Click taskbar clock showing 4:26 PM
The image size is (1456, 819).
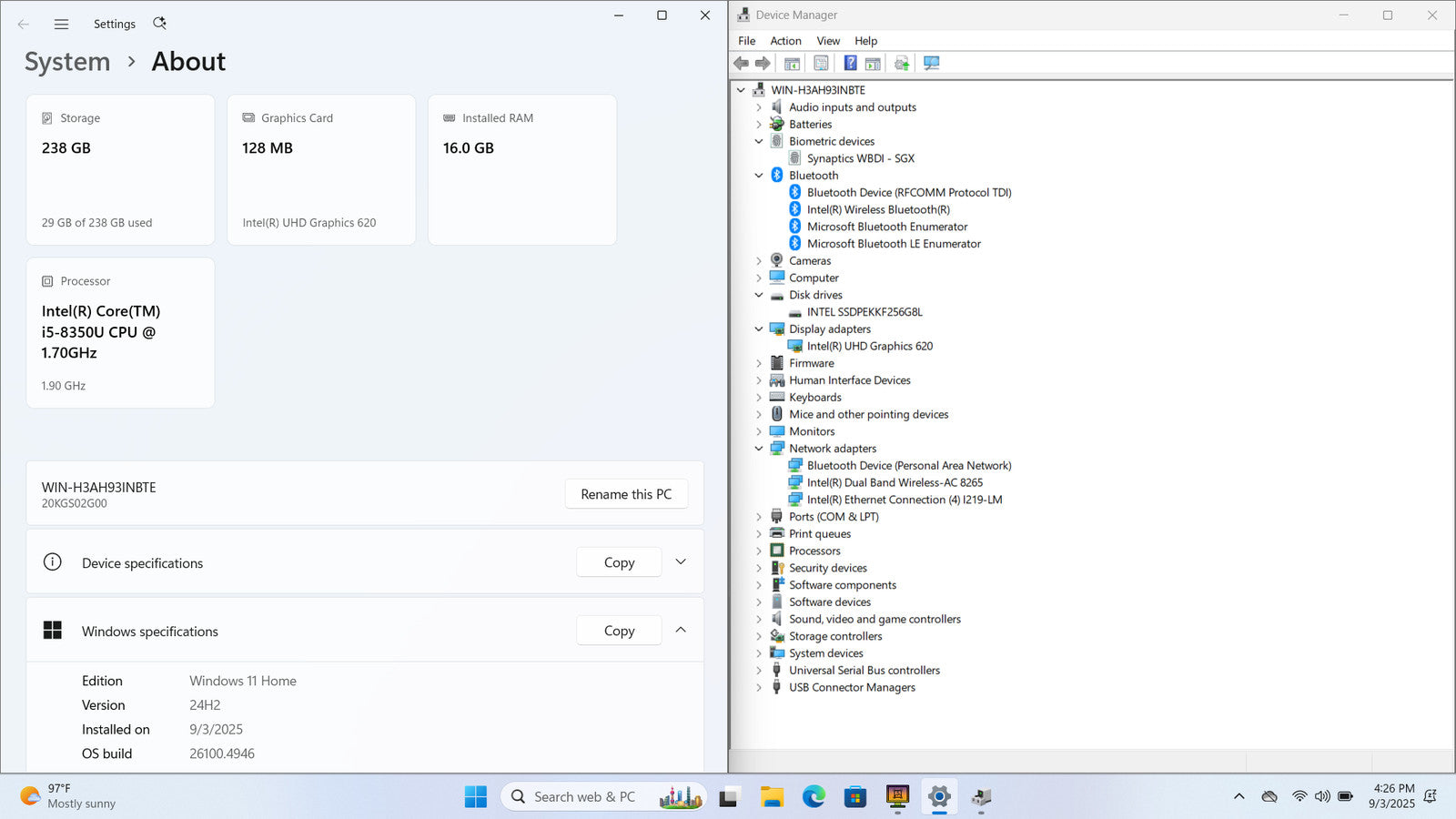pyautogui.click(x=1392, y=796)
